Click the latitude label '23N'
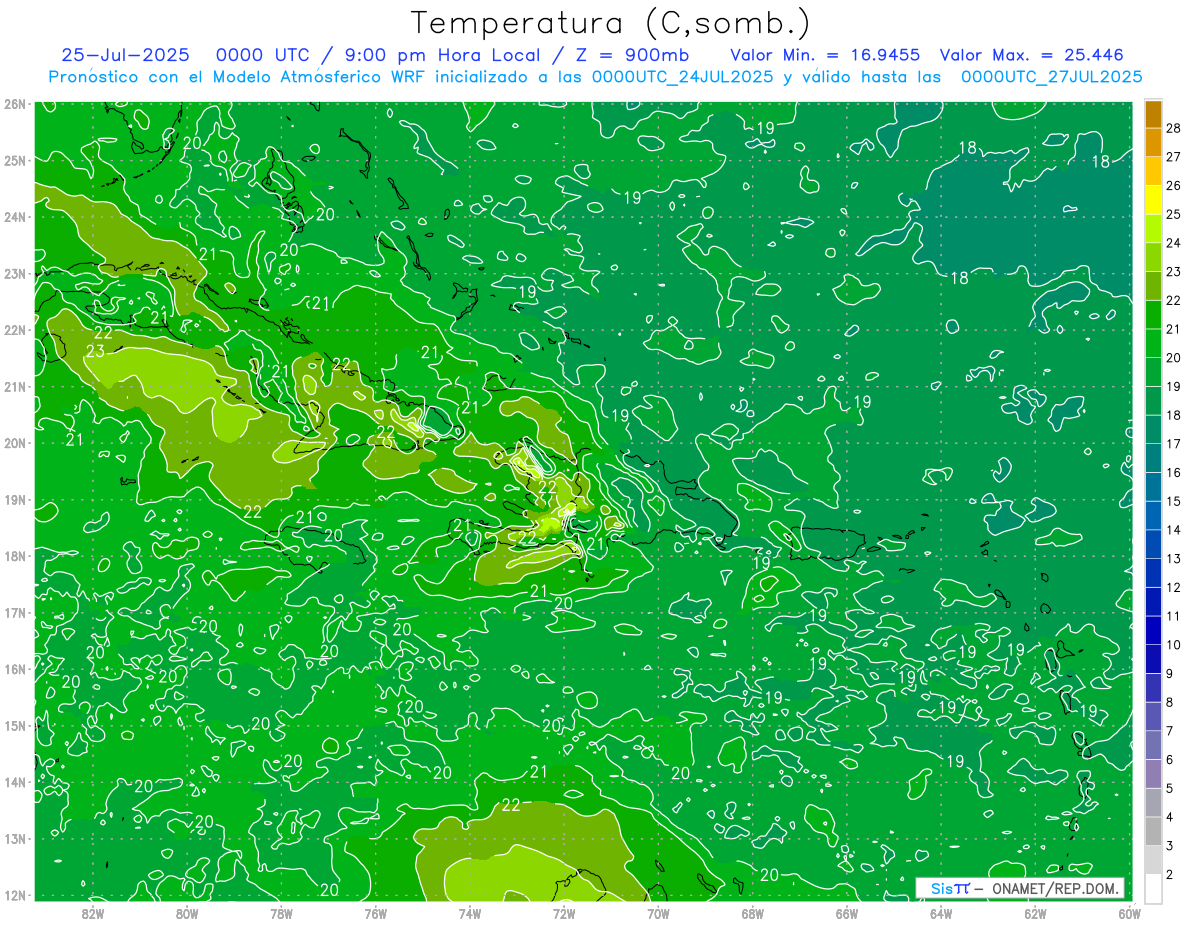 point(14,273)
